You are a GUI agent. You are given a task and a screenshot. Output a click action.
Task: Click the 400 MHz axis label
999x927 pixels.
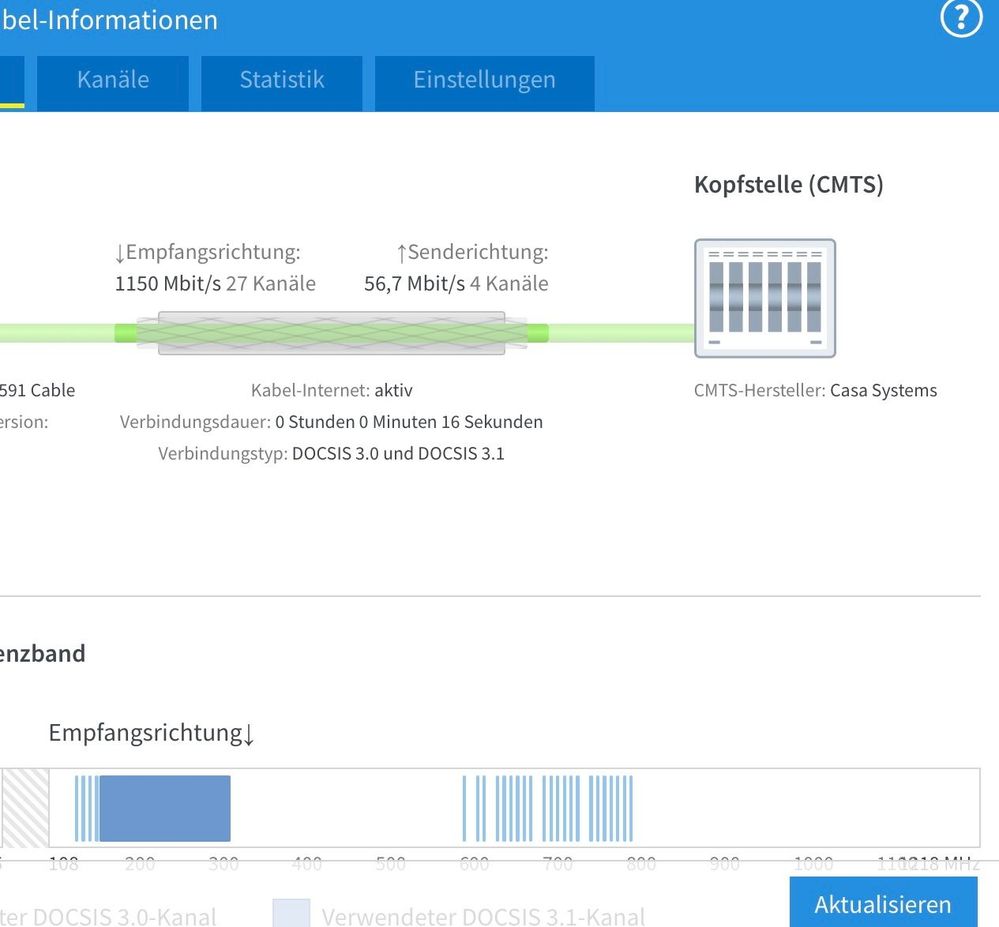click(306, 864)
